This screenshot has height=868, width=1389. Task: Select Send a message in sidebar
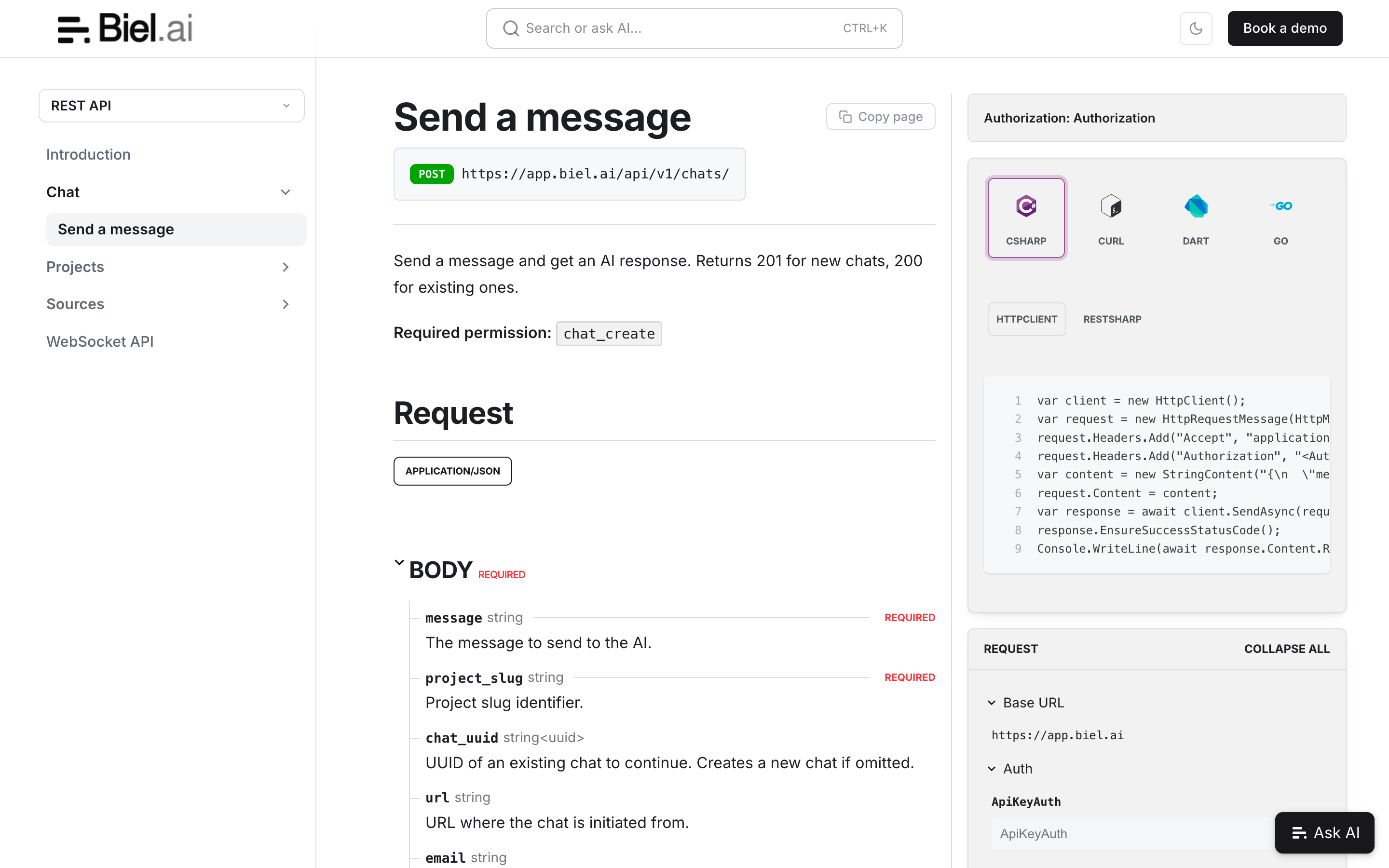[x=176, y=229]
